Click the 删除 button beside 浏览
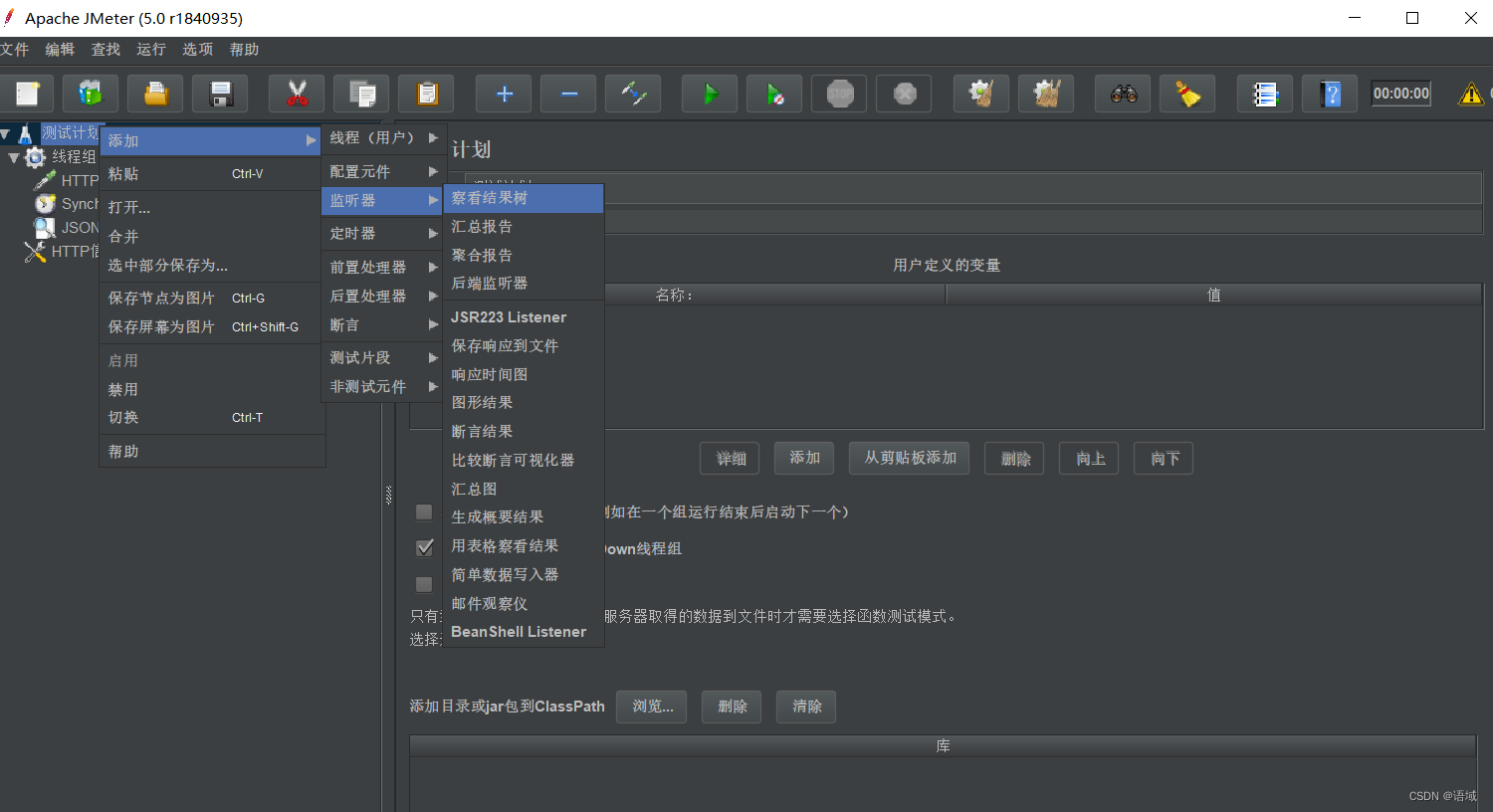The height and width of the screenshot is (812, 1493). [732, 707]
